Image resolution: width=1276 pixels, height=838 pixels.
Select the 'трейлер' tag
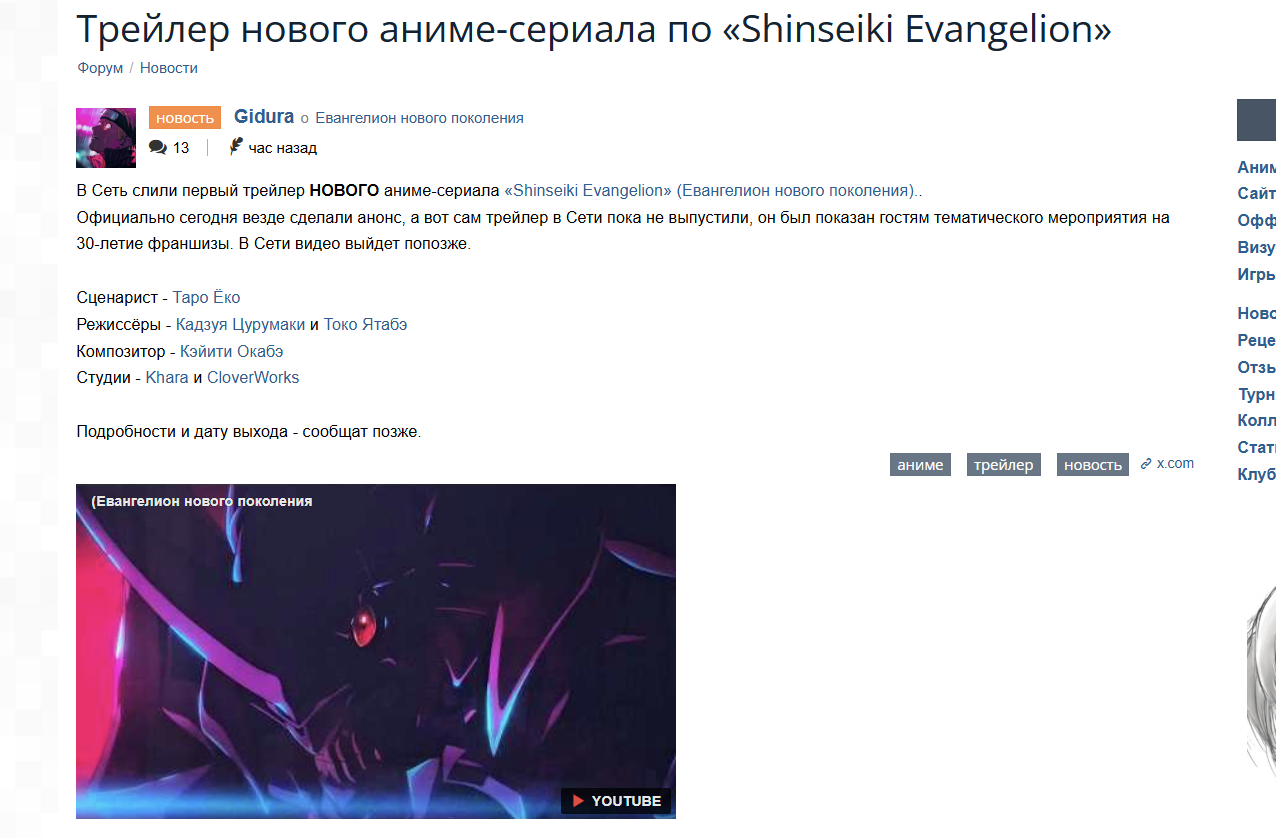pos(1003,464)
